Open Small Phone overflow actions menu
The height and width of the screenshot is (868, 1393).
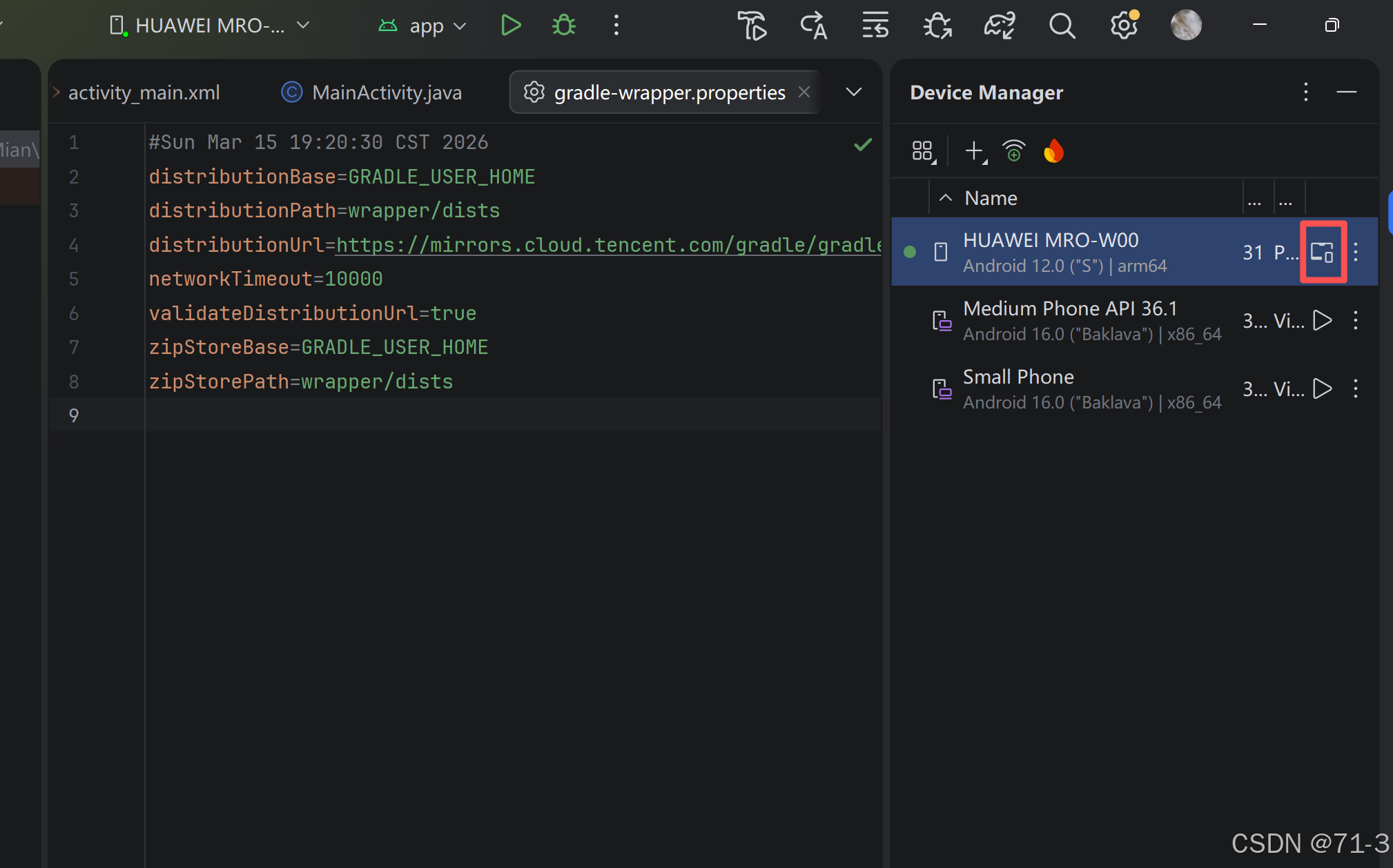point(1356,388)
